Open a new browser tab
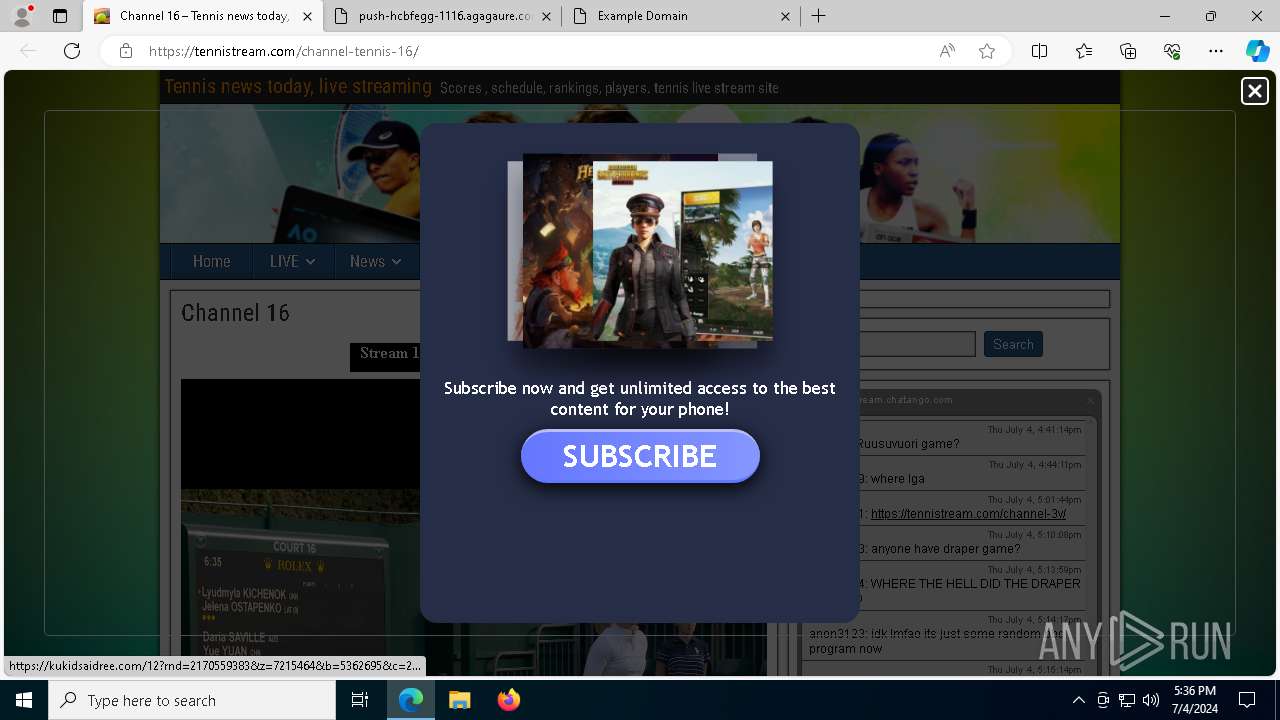1280x720 pixels. 819,16
